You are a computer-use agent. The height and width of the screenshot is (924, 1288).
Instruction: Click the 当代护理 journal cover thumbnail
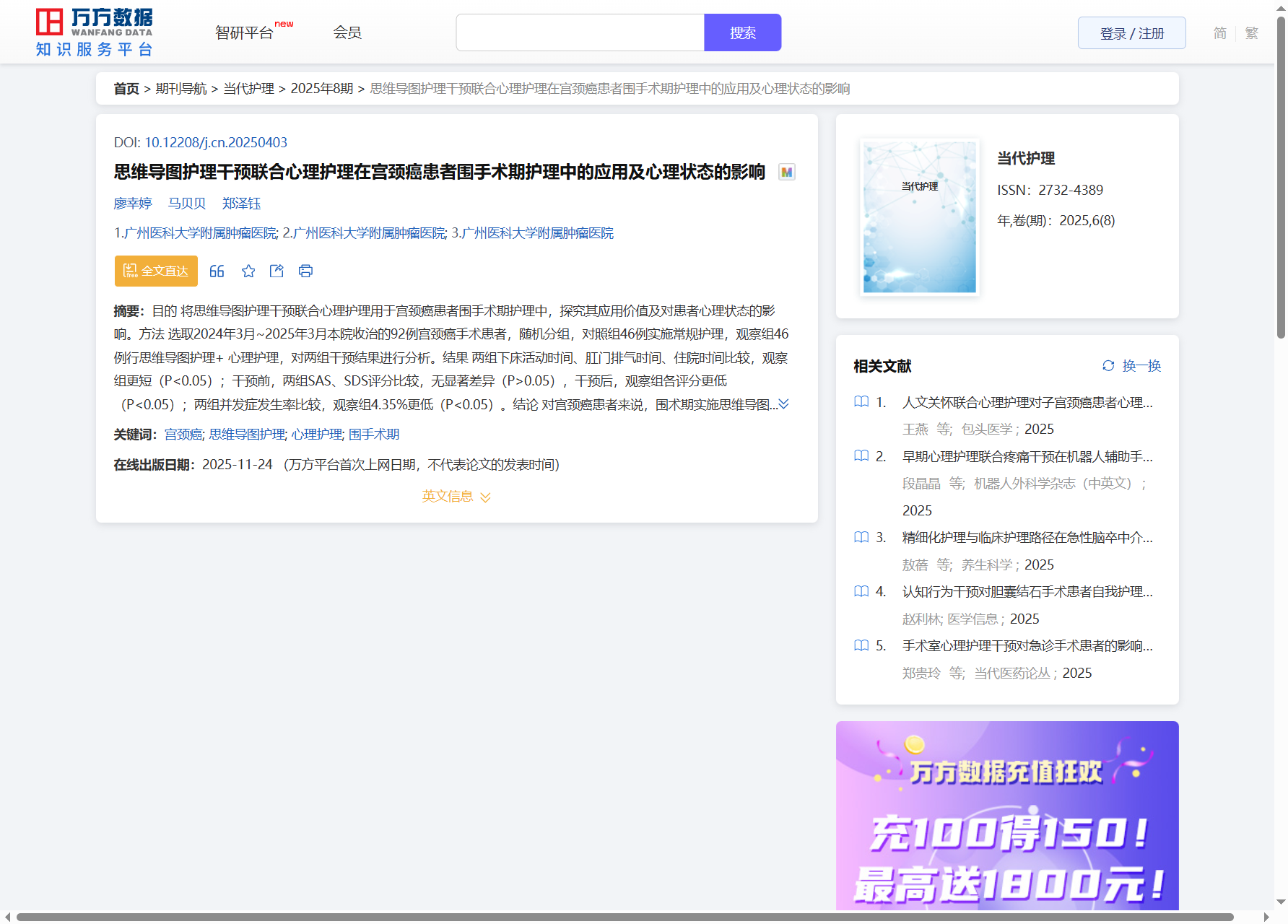click(x=919, y=217)
